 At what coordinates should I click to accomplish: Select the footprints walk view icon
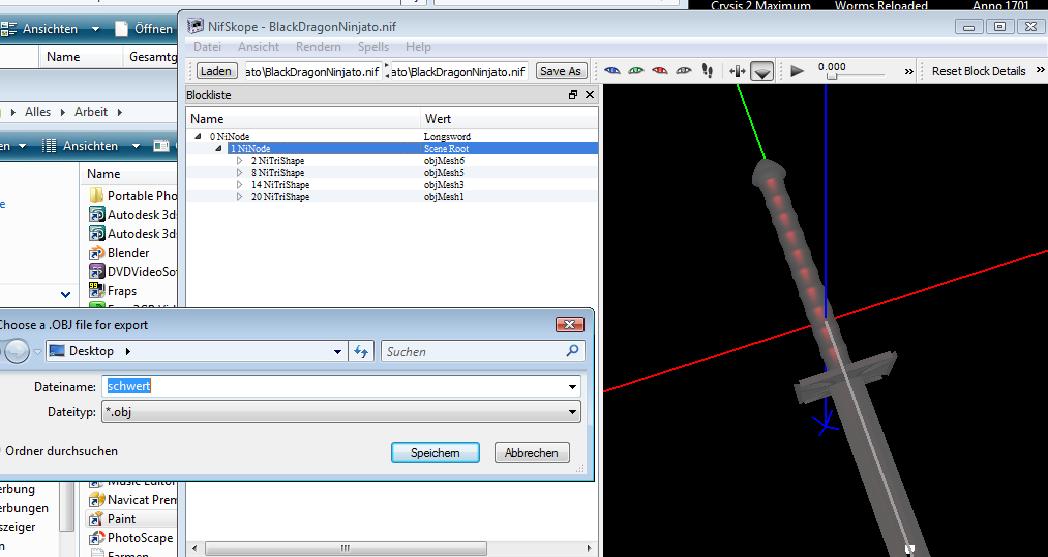(708, 71)
